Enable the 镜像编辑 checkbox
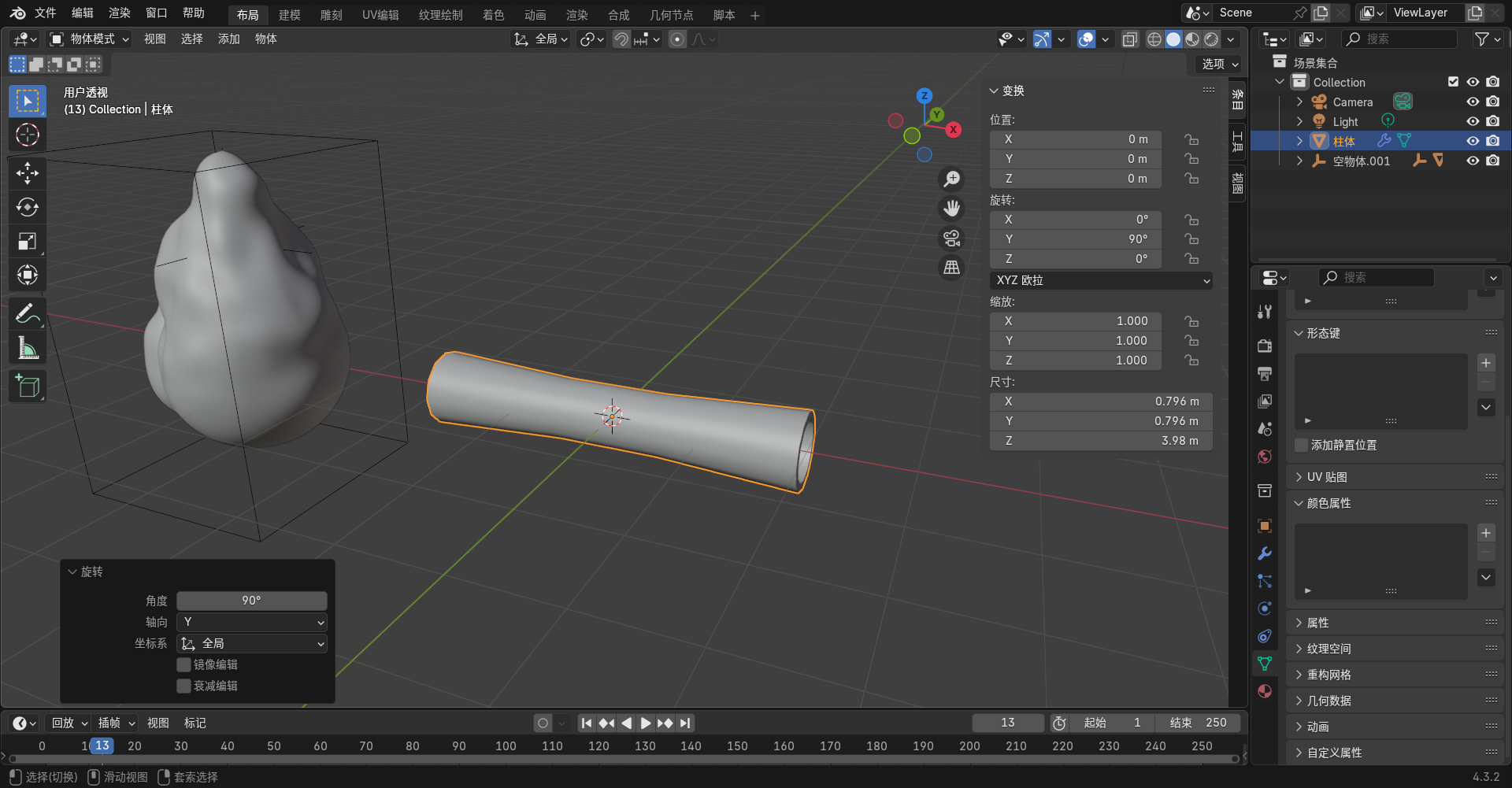This screenshot has height=788, width=1512. click(184, 665)
